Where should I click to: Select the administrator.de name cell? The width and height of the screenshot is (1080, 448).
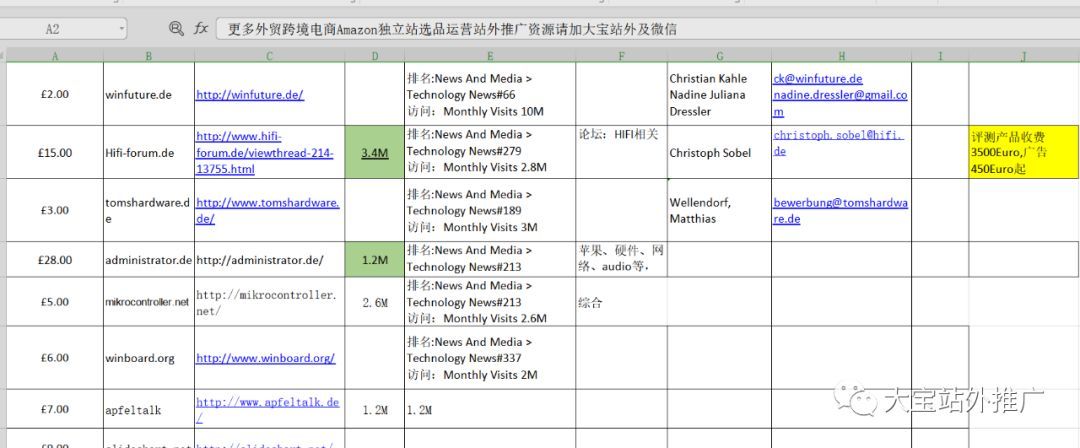tap(149, 260)
